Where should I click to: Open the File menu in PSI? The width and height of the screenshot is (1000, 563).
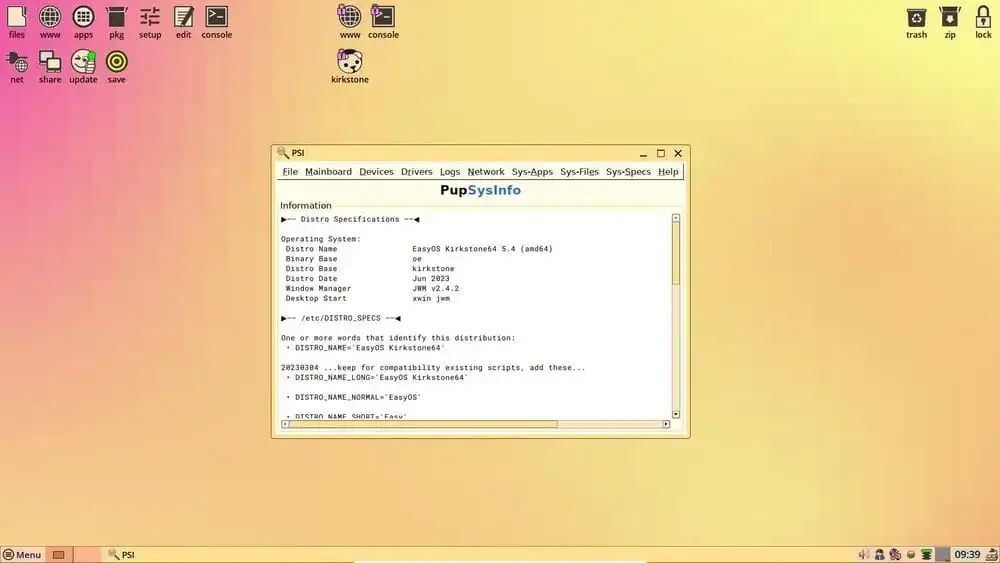click(x=290, y=172)
